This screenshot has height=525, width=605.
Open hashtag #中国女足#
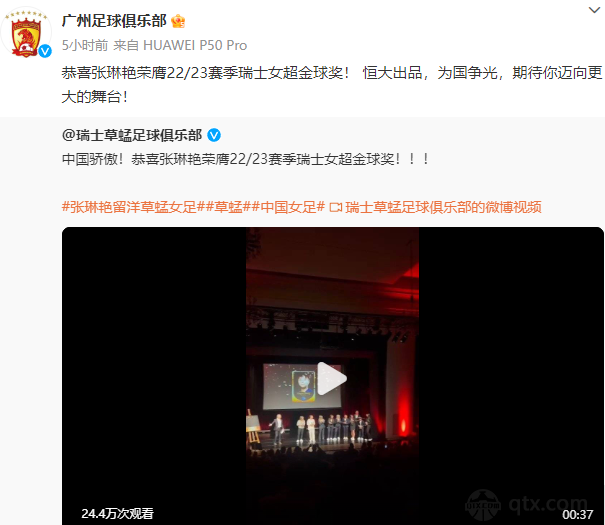pyautogui.click(x=288, y=208)
